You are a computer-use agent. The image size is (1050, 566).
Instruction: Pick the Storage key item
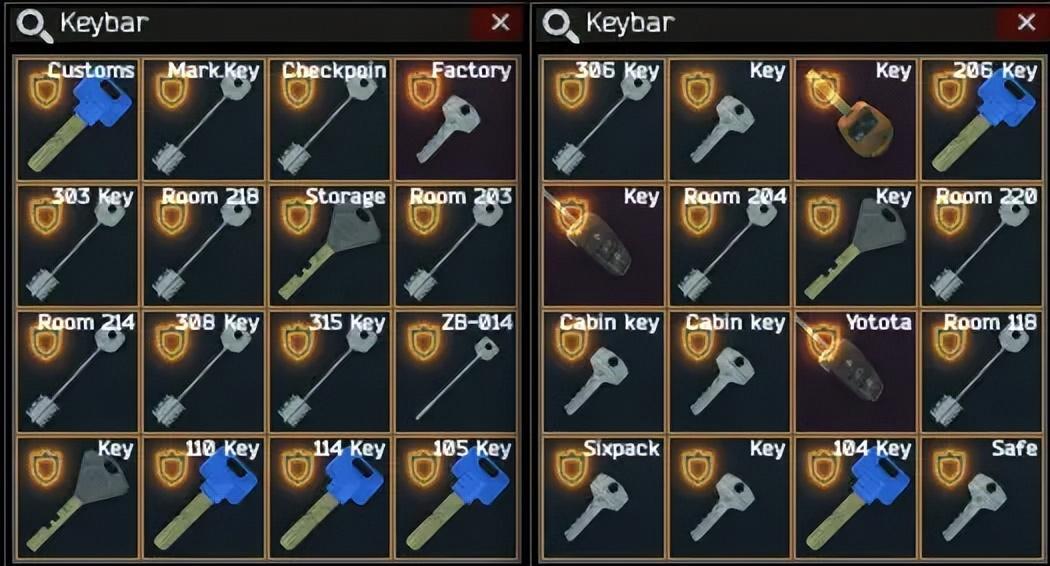(329, 245)
